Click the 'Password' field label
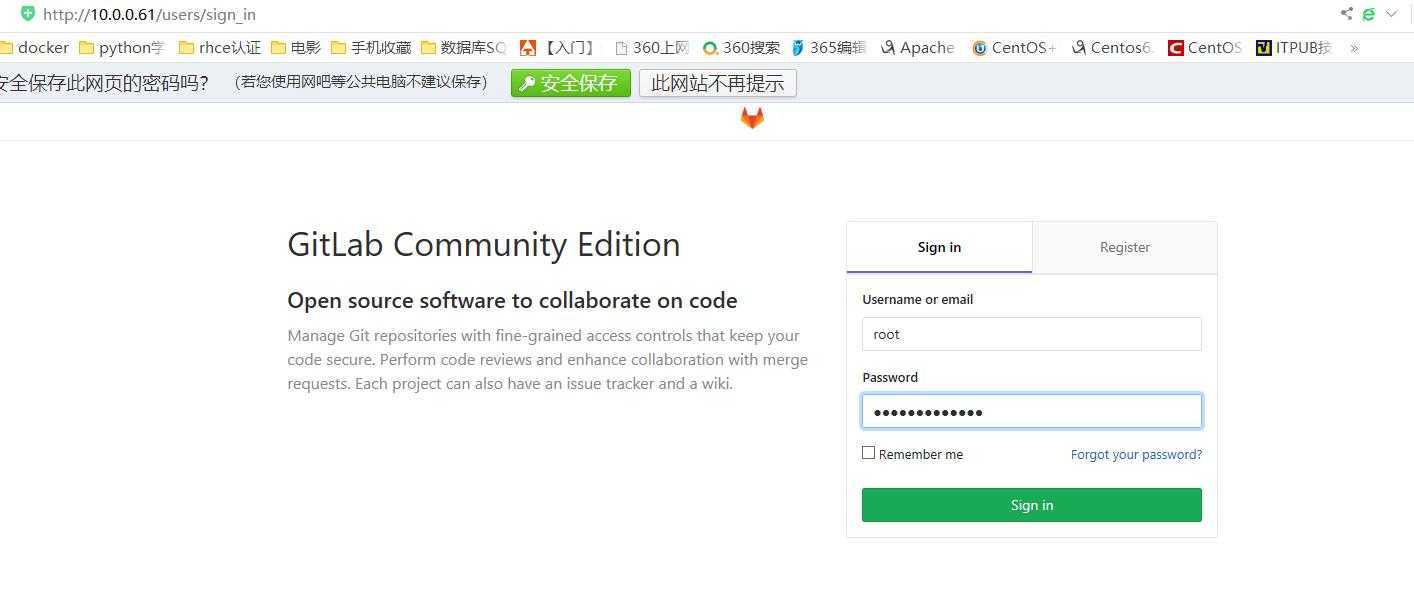This screenshot has width=1414, height=599. 890,377
